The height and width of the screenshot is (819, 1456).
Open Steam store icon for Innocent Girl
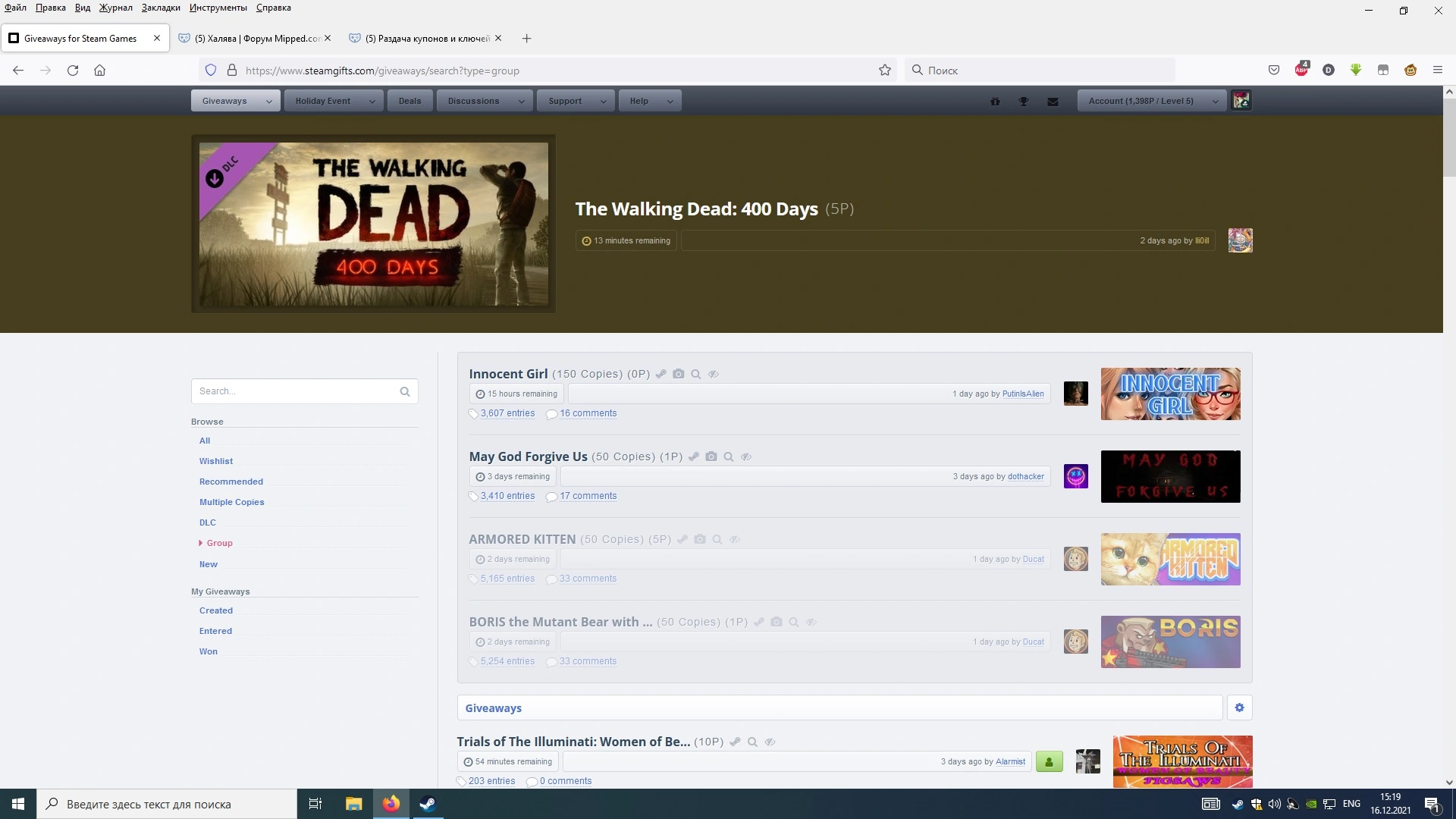661,374
